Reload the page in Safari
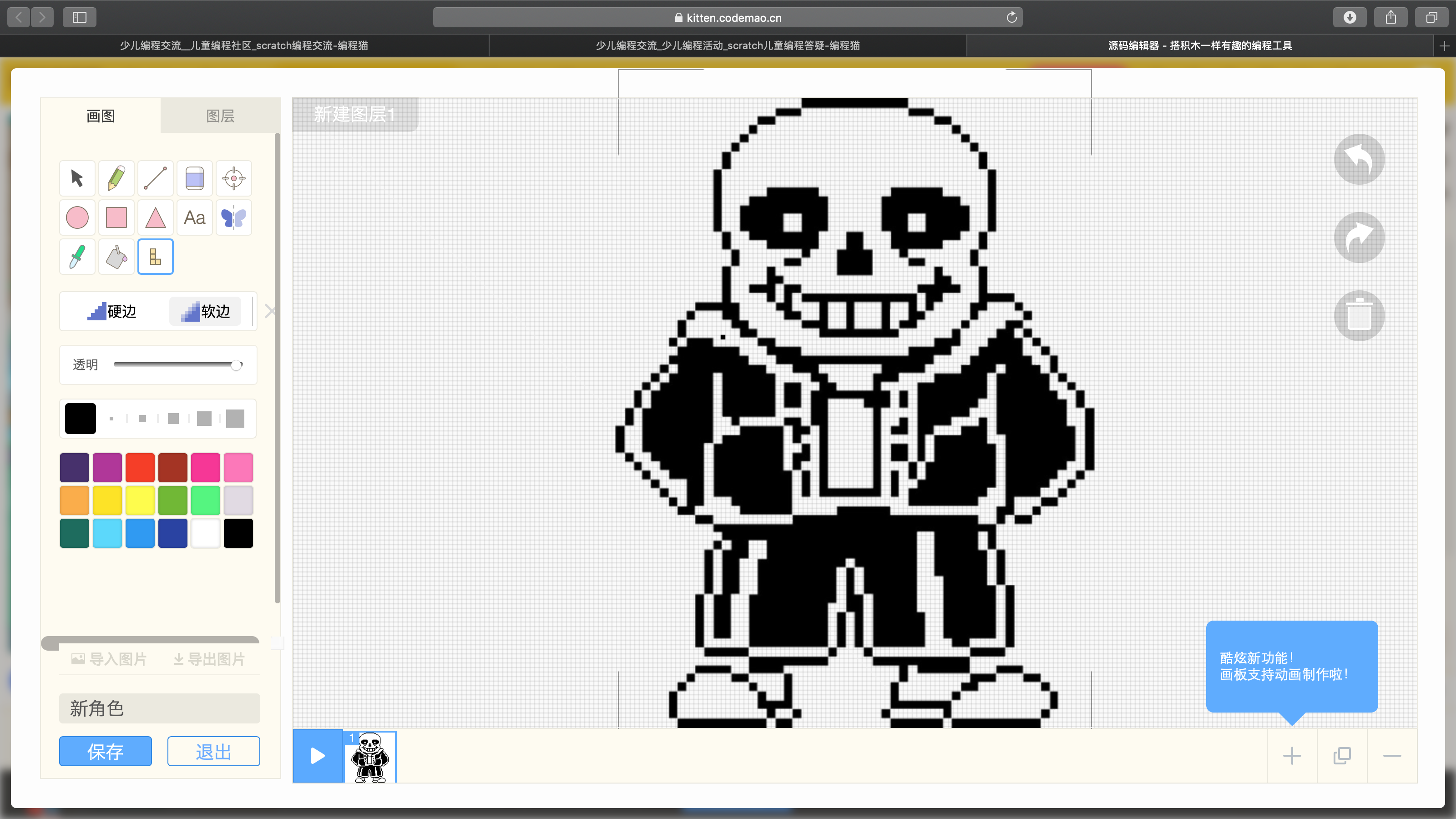Viewport: 1456px width, 819px height. [x=1012, y=18]
